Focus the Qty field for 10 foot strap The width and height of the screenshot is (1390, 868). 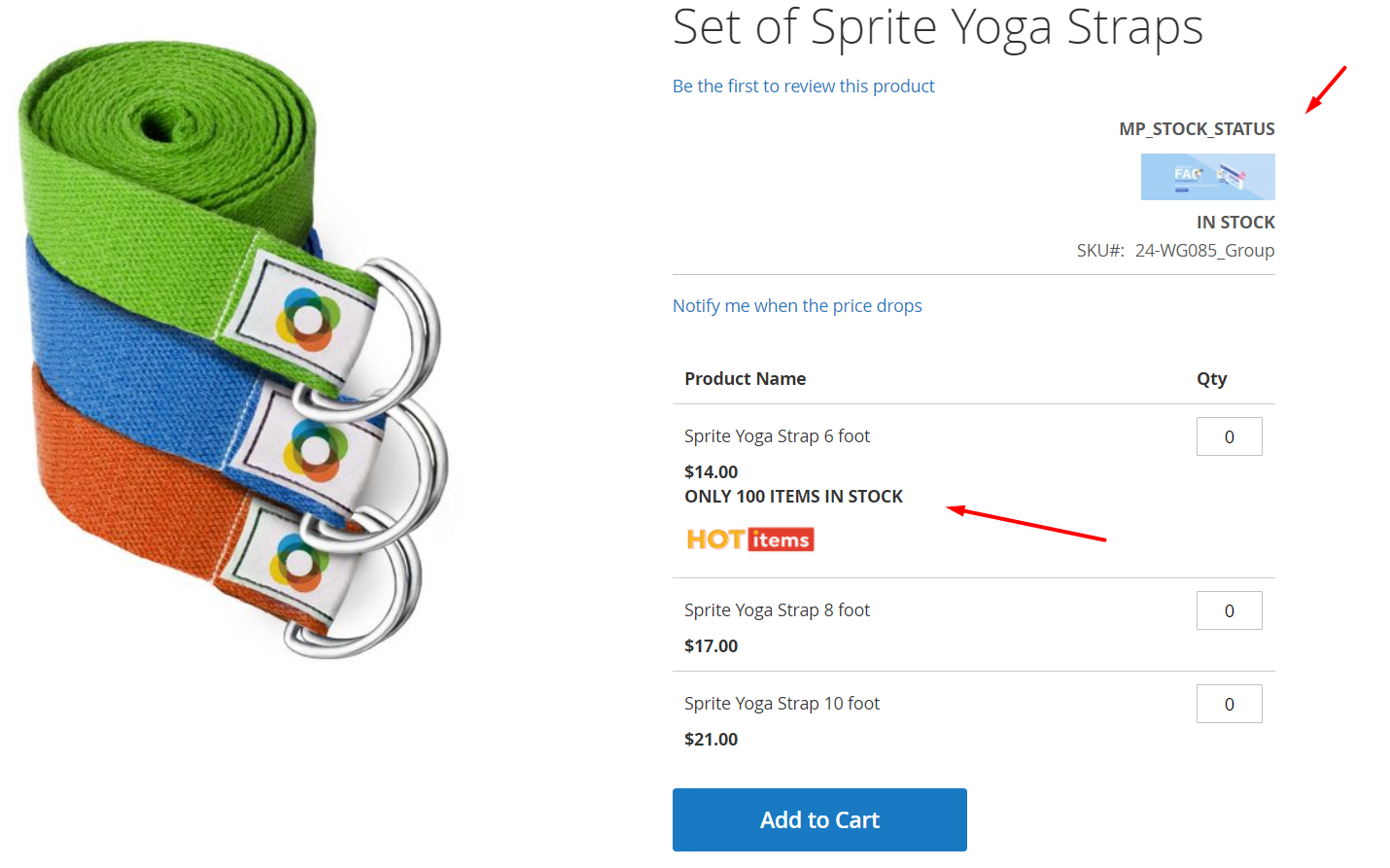click(1229, 704)
